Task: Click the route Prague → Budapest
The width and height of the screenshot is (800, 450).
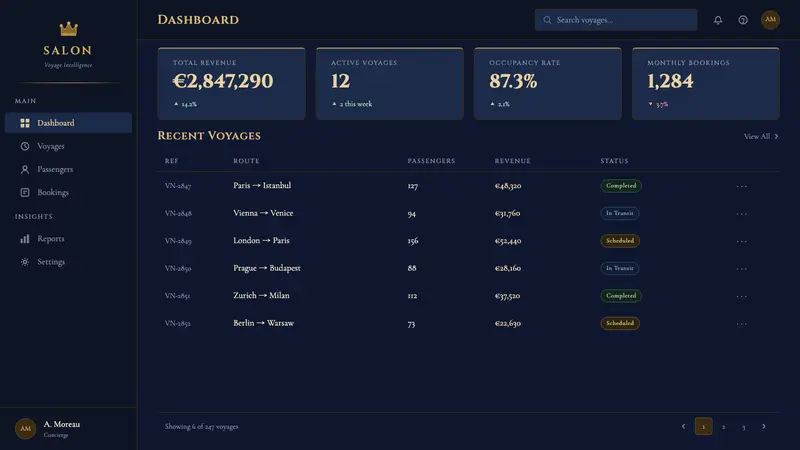Action: 267,268
